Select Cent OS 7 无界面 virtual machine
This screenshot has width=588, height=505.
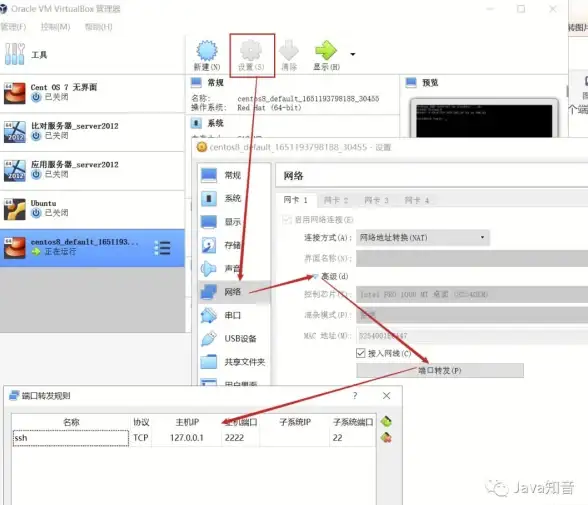point(92,93)
